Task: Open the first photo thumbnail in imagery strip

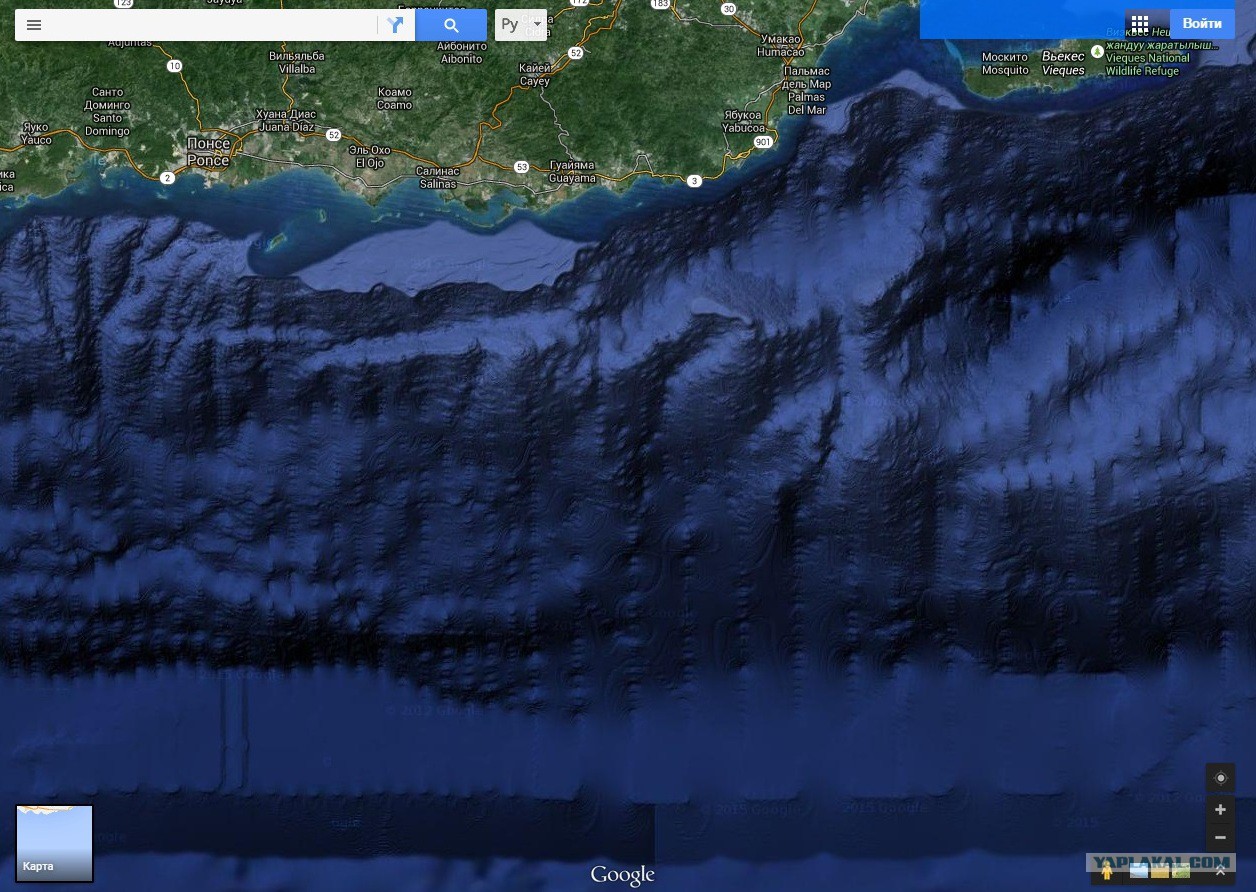Action: (1139, 871)
